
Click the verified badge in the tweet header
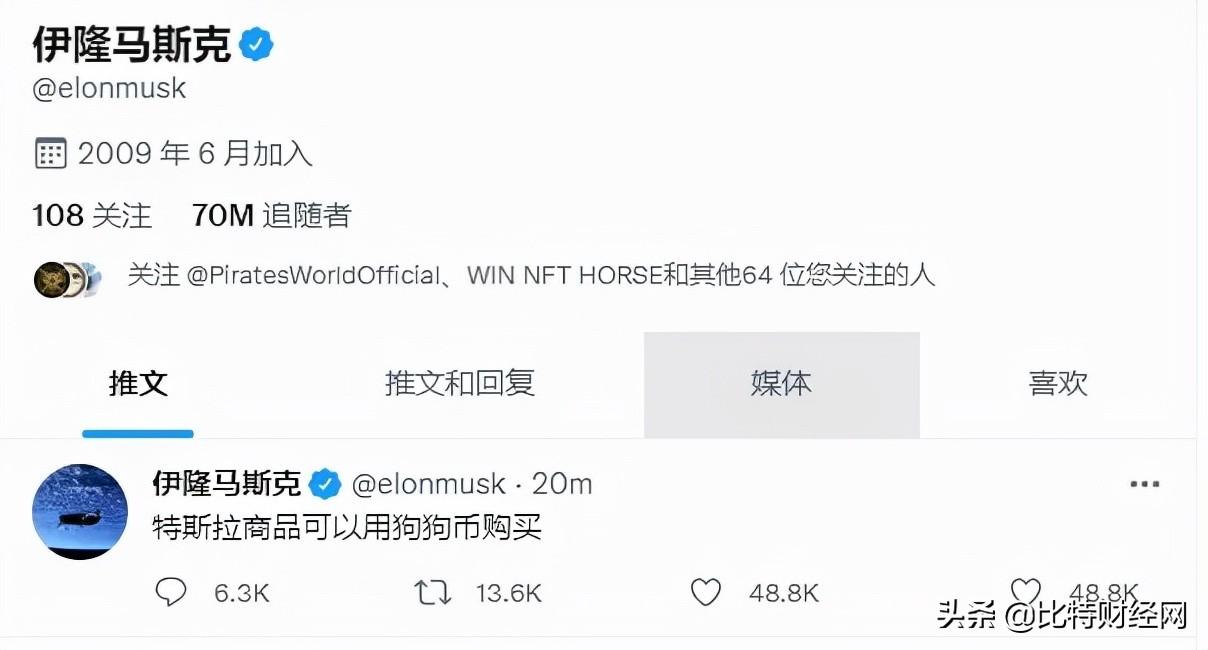tap(324, 485)
